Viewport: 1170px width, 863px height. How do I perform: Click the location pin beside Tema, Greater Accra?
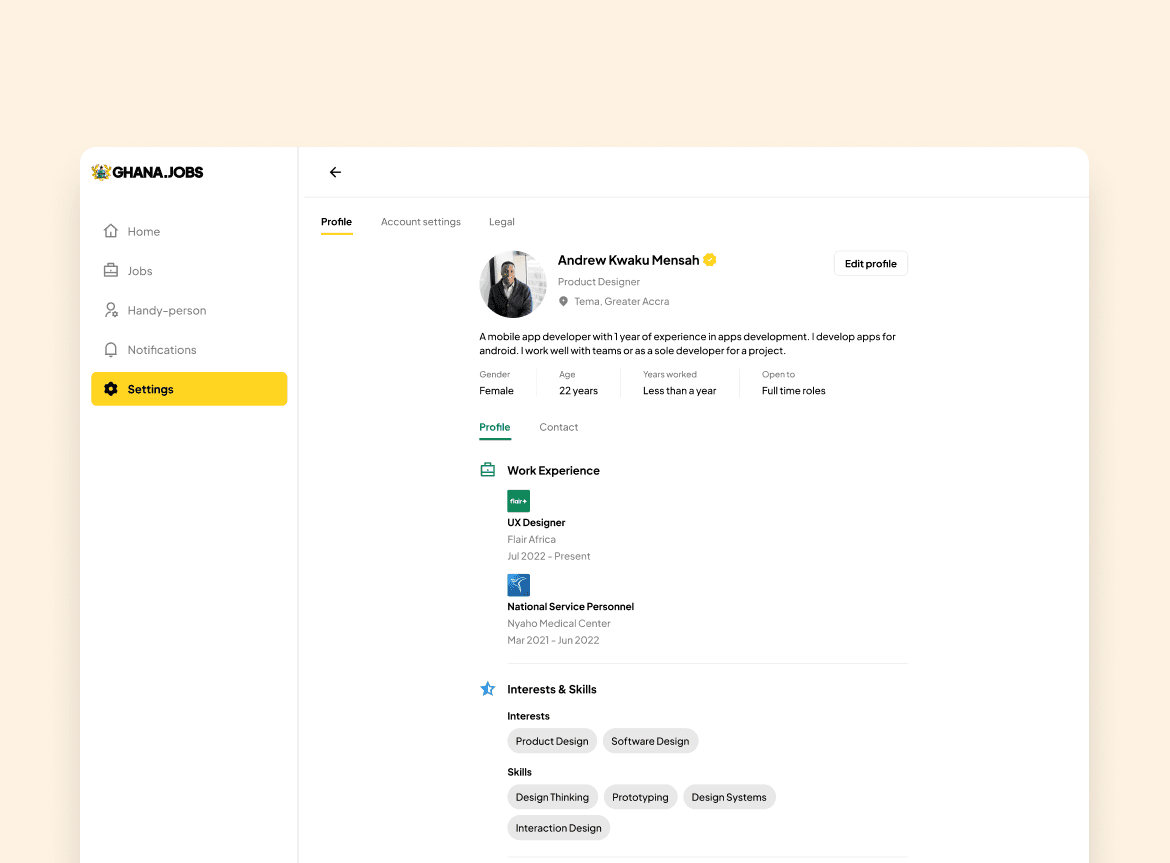coord(563,301)
